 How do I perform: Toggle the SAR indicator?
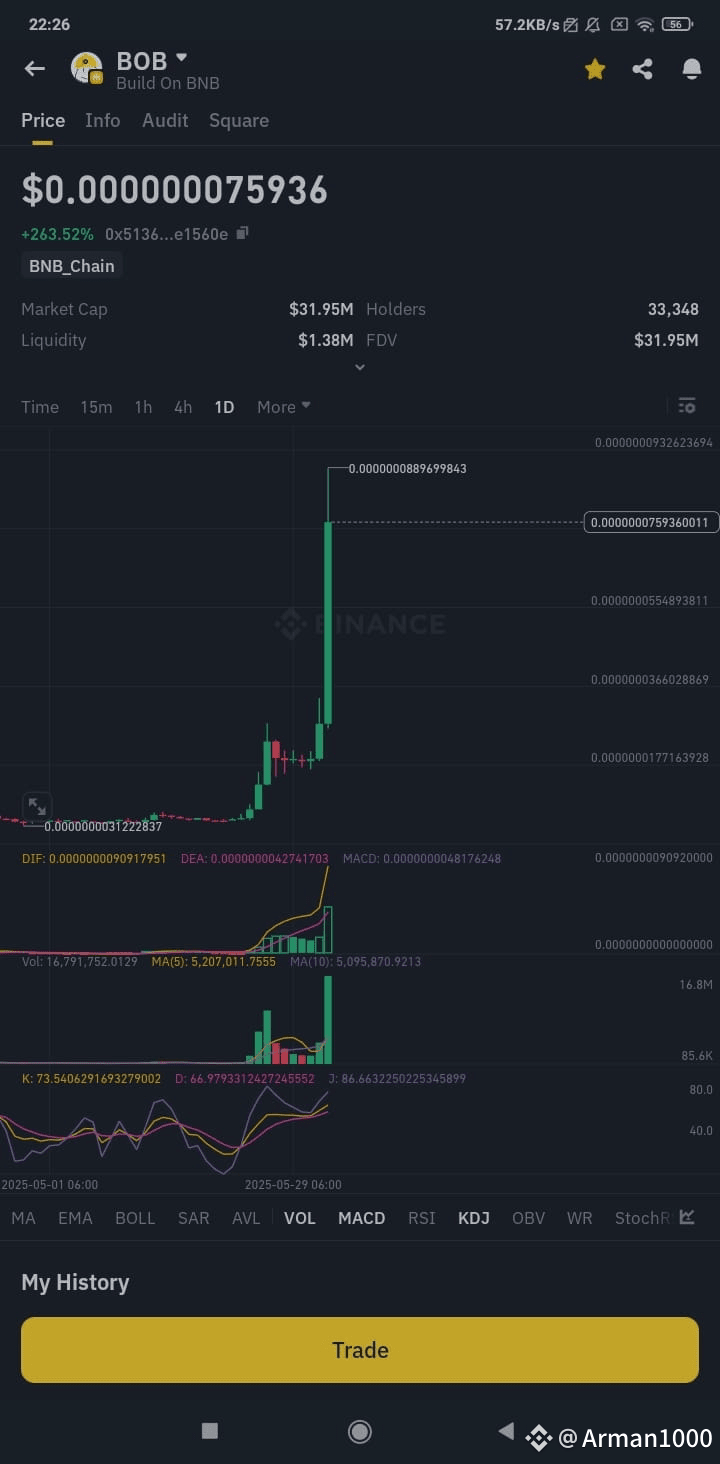pos(193,1218)
